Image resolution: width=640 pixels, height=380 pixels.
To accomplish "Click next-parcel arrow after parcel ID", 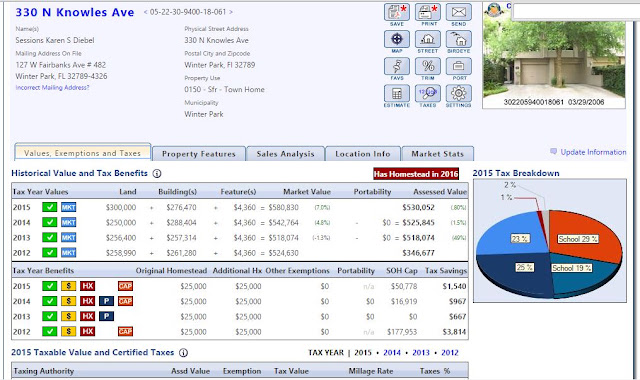I will [x=231, y=12].
